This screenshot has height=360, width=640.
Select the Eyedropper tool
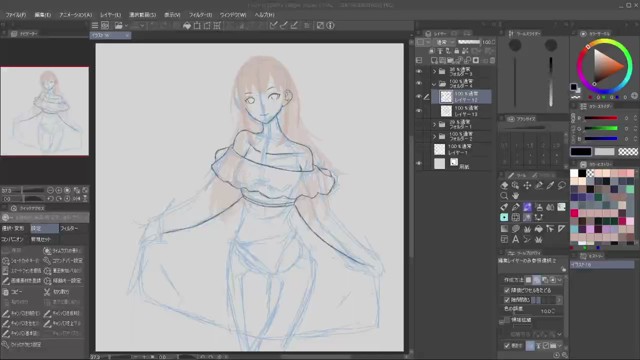pos(550,186)
